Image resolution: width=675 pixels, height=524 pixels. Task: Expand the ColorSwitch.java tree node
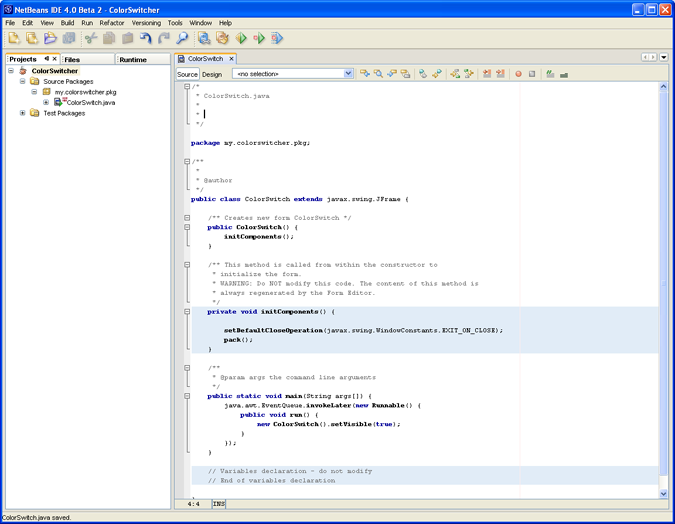(x=46, y=102)
